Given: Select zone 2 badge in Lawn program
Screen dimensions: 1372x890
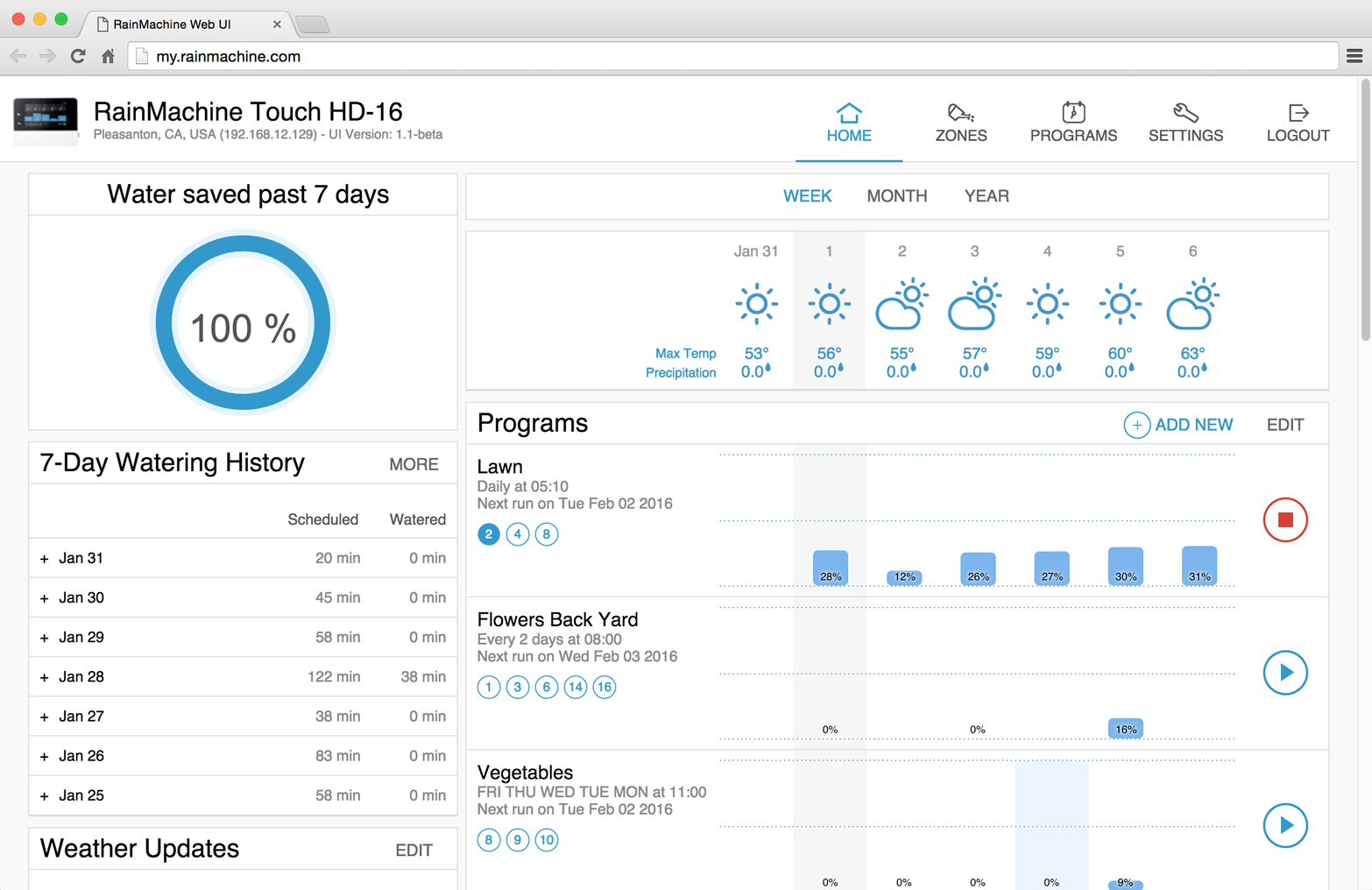Looking at the screenshot, I should (x=489, y=534).
